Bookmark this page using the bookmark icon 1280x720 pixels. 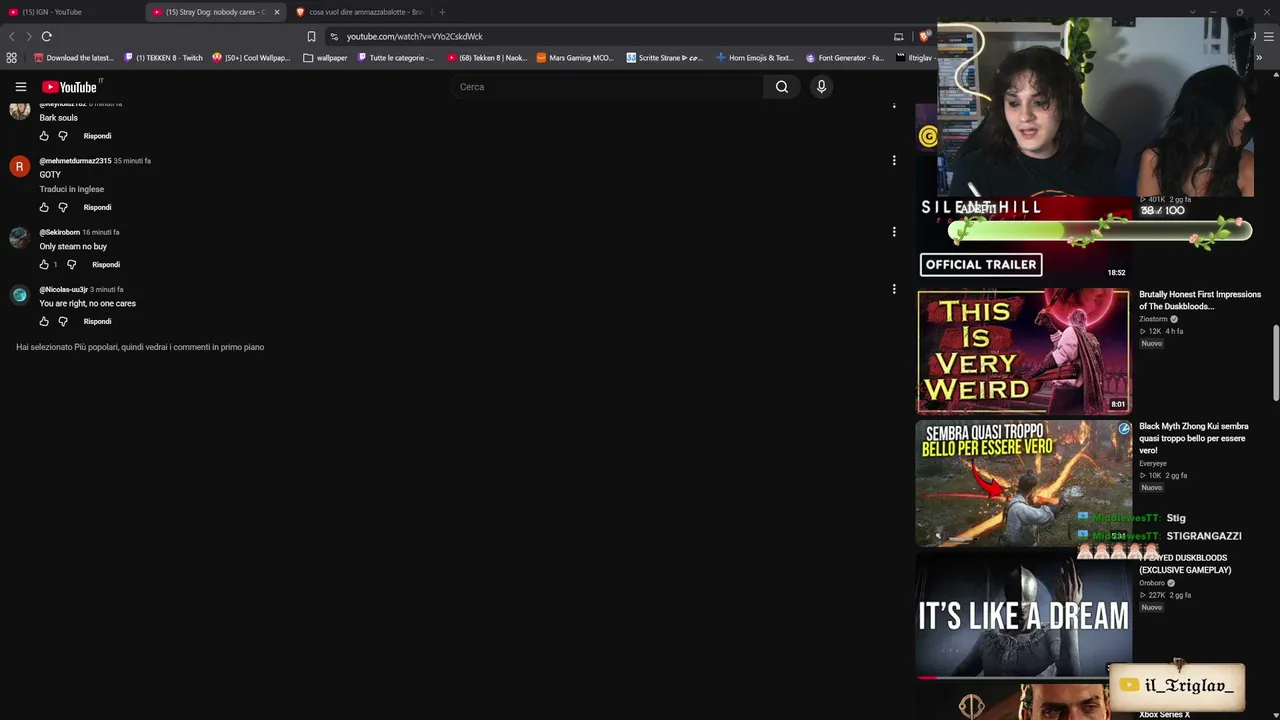pyautogui.click(x=311, y=36)
